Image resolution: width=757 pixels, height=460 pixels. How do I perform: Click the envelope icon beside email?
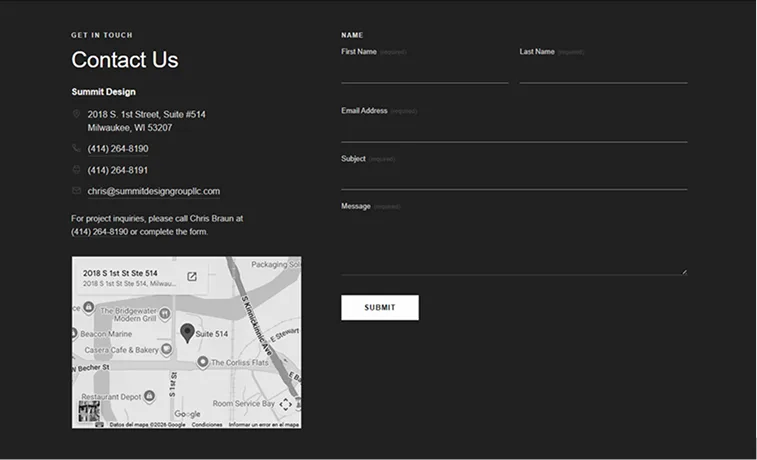[x=76, y=191]
